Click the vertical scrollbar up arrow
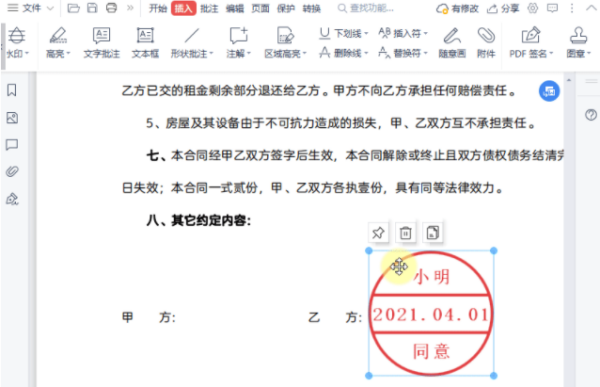The image size is (600, 387). 569,80
